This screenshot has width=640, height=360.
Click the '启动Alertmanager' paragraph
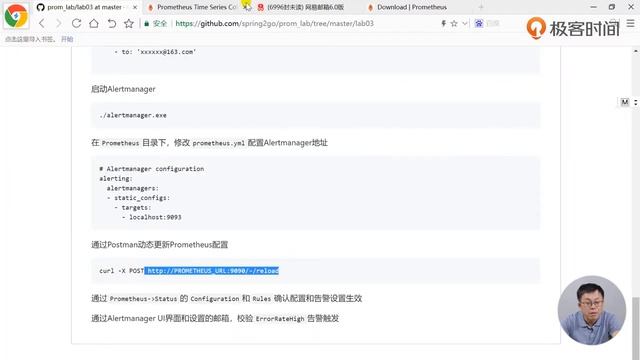123,89
